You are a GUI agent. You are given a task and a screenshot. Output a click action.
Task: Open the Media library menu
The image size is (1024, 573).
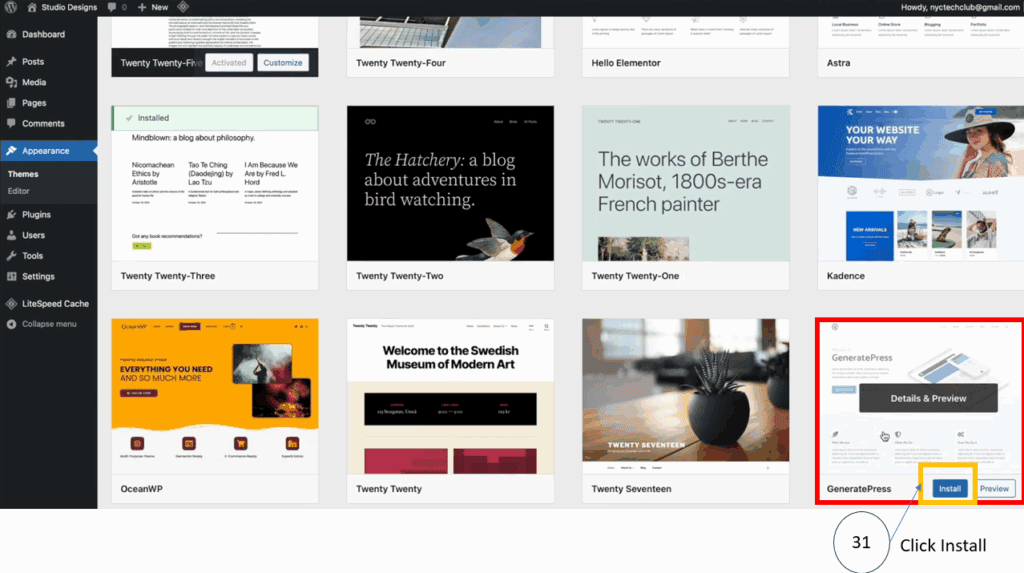point(34,83)
